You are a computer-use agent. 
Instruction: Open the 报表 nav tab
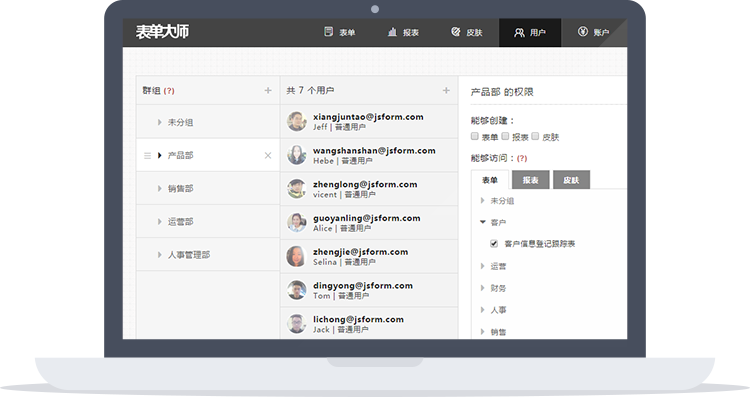click(404, 33)
